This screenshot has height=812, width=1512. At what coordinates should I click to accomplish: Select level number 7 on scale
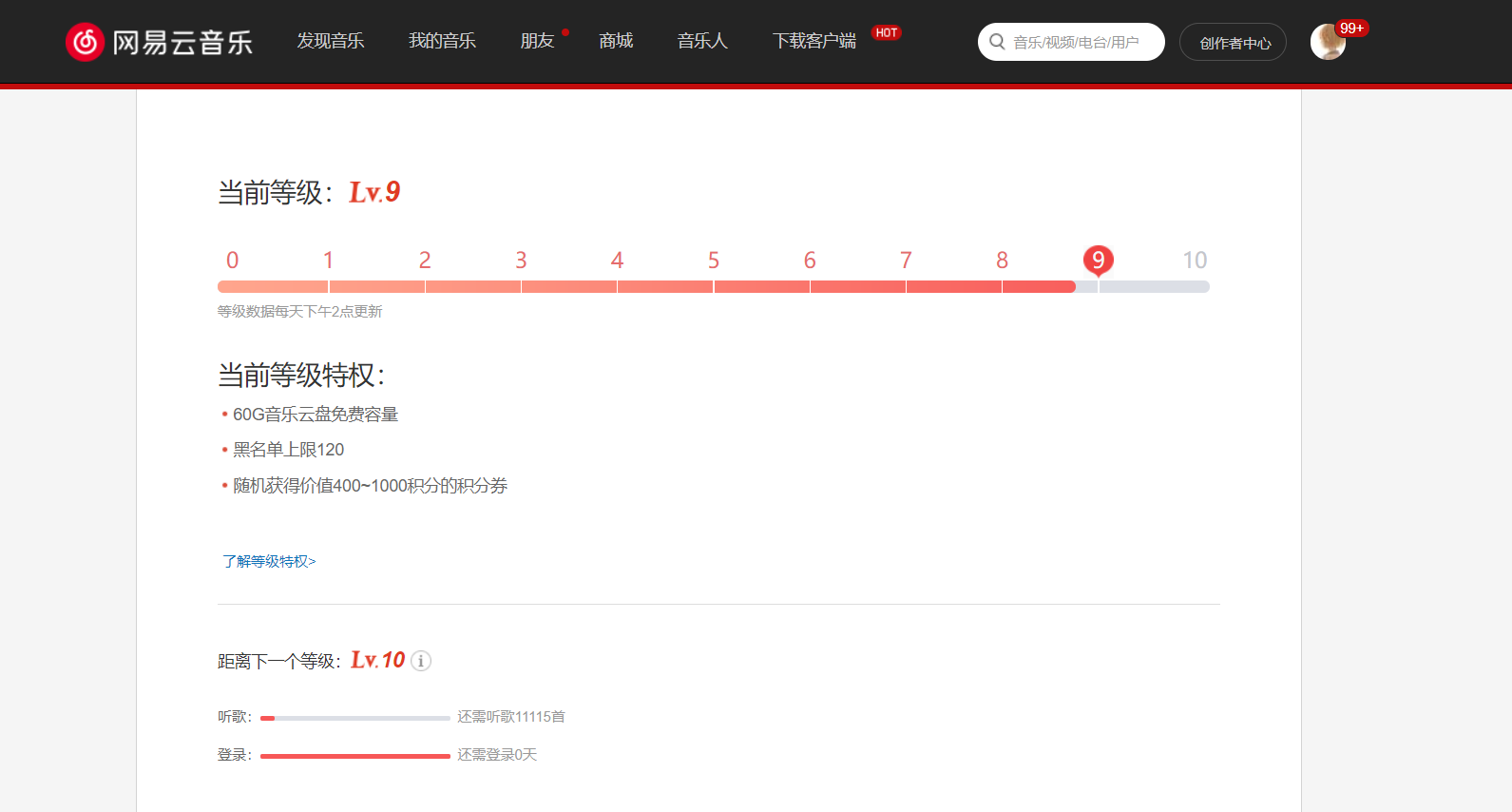pyautogui.click(x=906, y=261)
